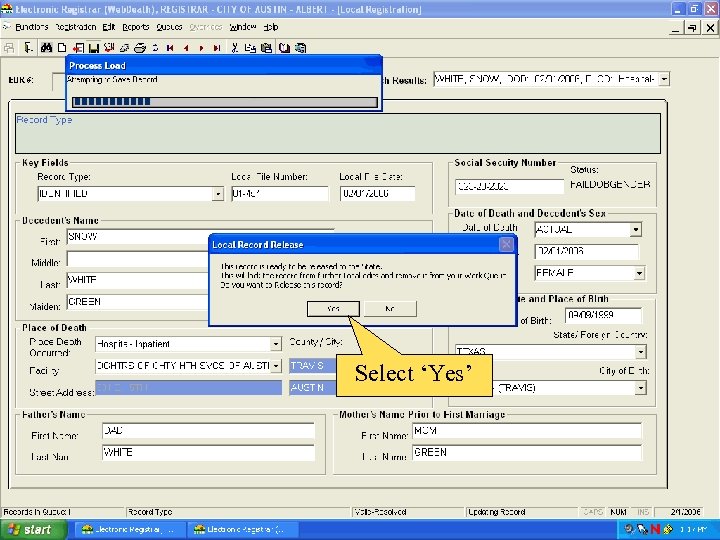The height and width of the screenshot is (540, 720).
Task: Open the Help menu
Action: (271, 27)
